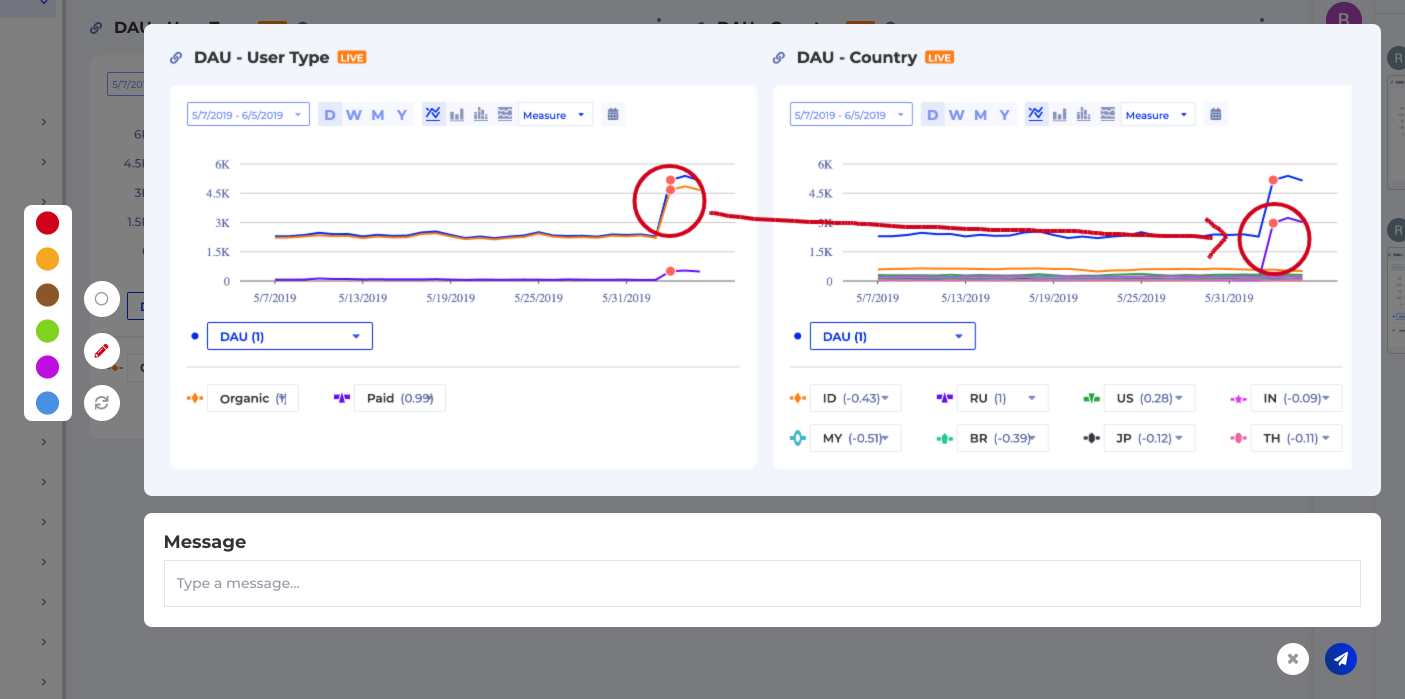Open Measure dropdown in DAU - Country
The image size is (1405, 699).
1158,115
